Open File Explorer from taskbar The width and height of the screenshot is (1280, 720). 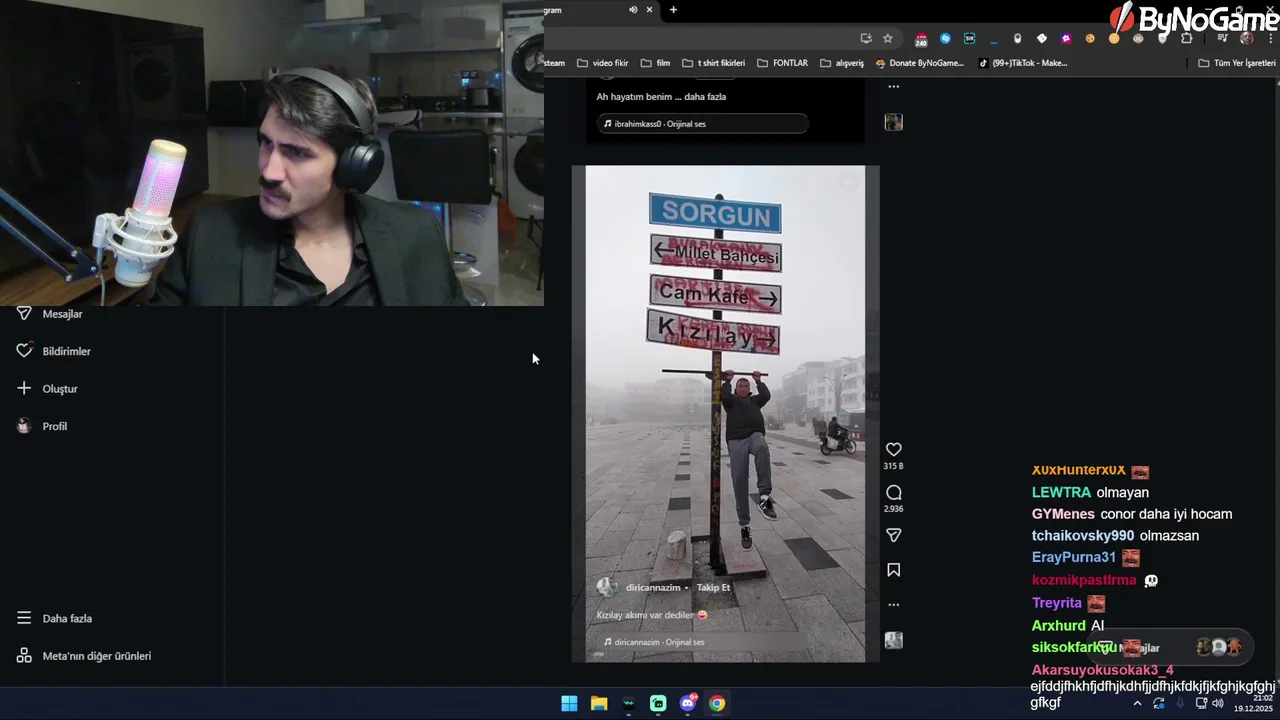[599, 703]
